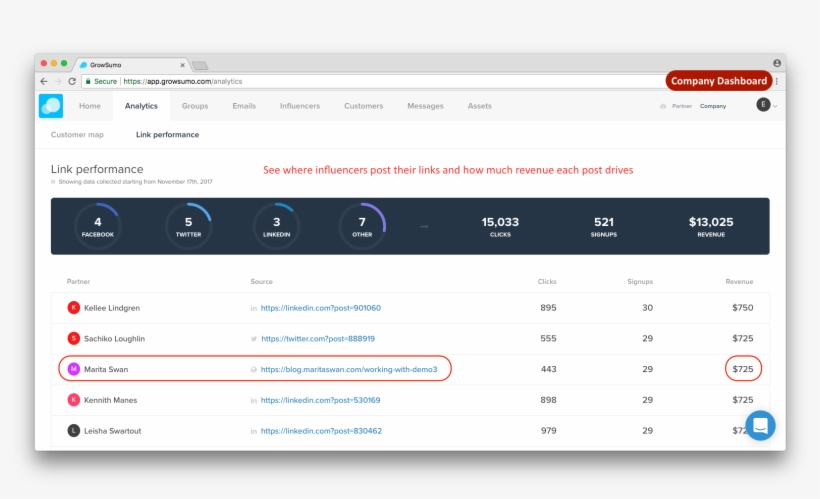Click the 895 clicks value
This screenshot has width=820, height=499.
click(548, 308)
